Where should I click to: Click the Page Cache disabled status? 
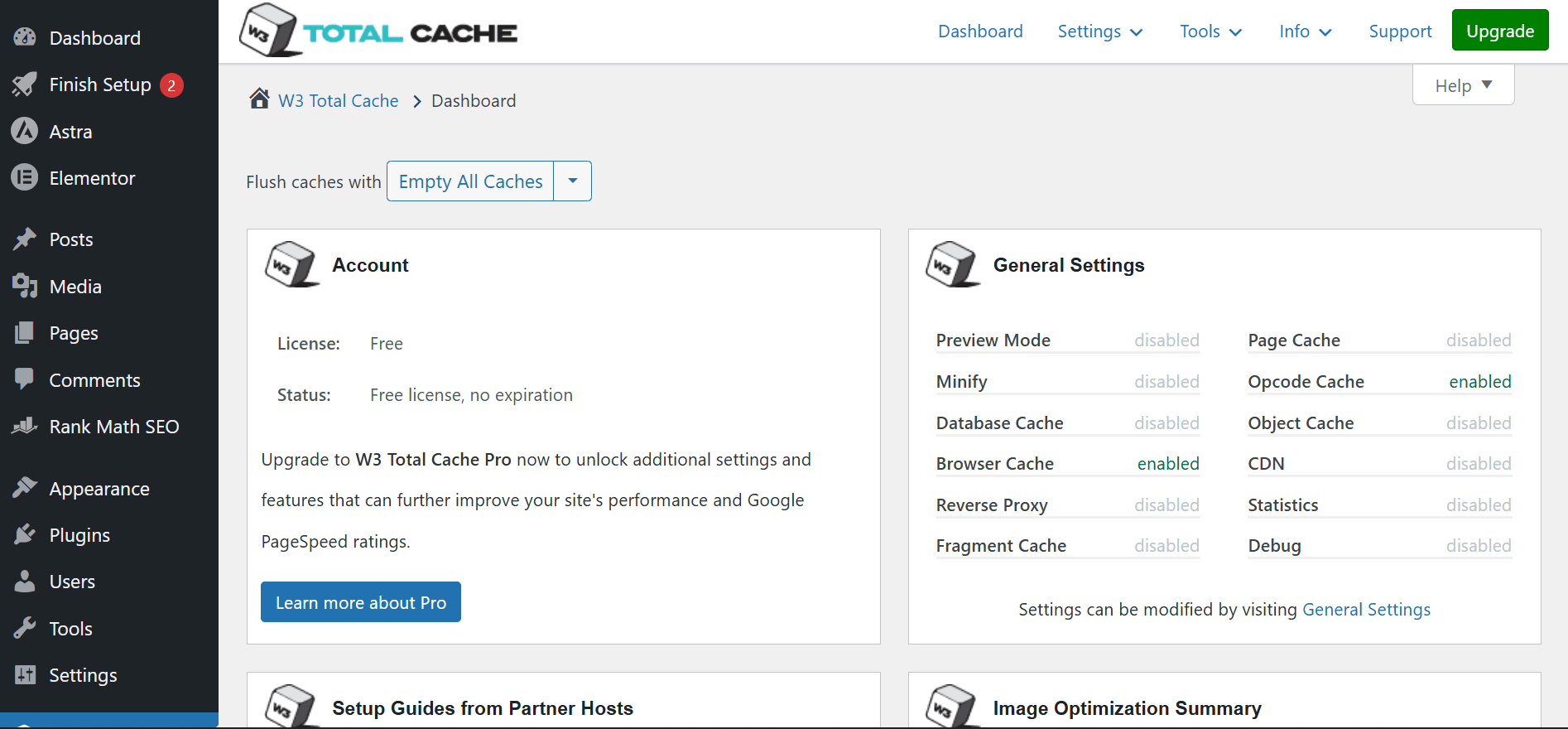pos(1479,340)
